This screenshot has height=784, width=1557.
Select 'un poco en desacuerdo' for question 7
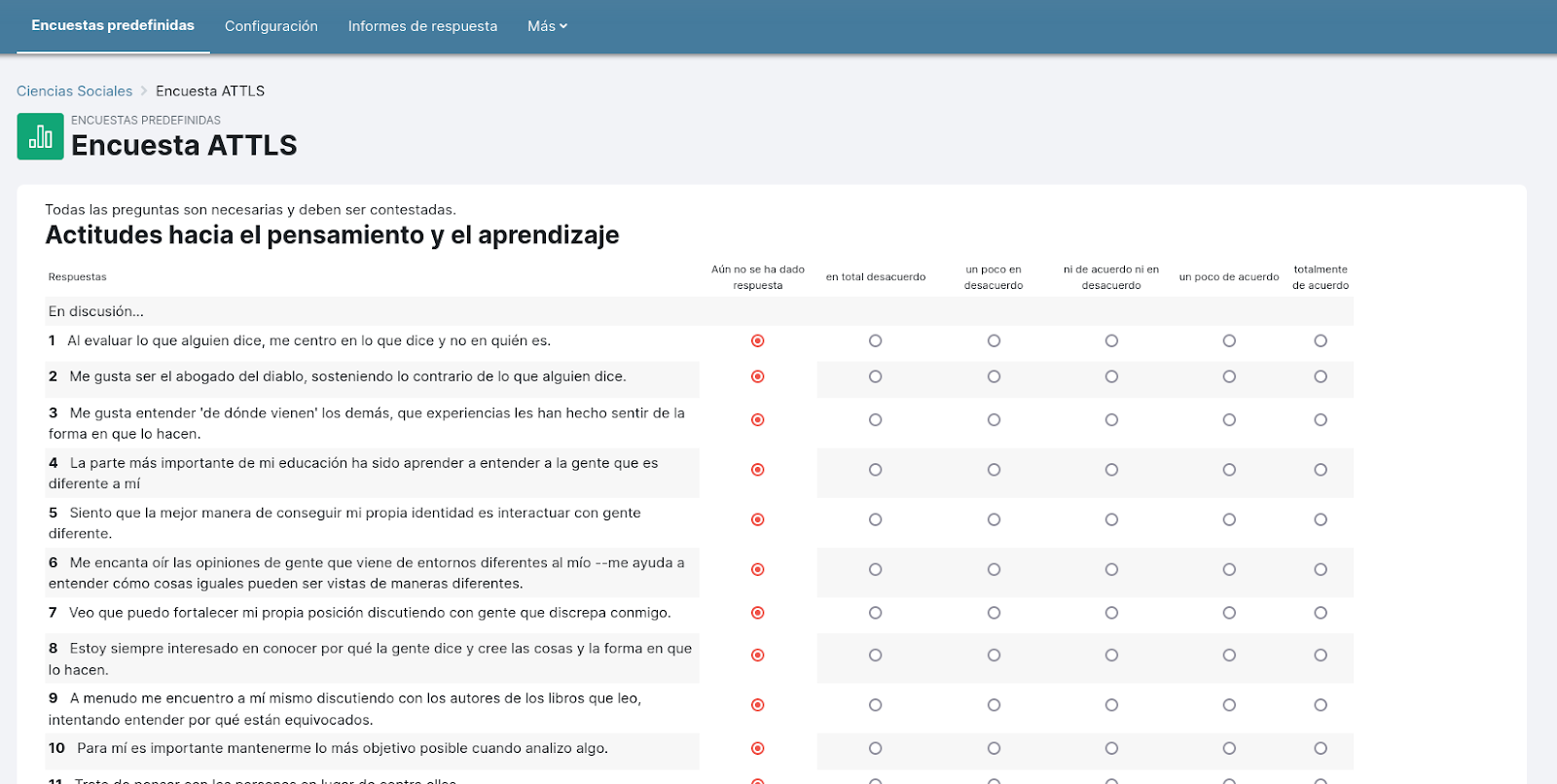pyautogui.click(x=994, y=613)
